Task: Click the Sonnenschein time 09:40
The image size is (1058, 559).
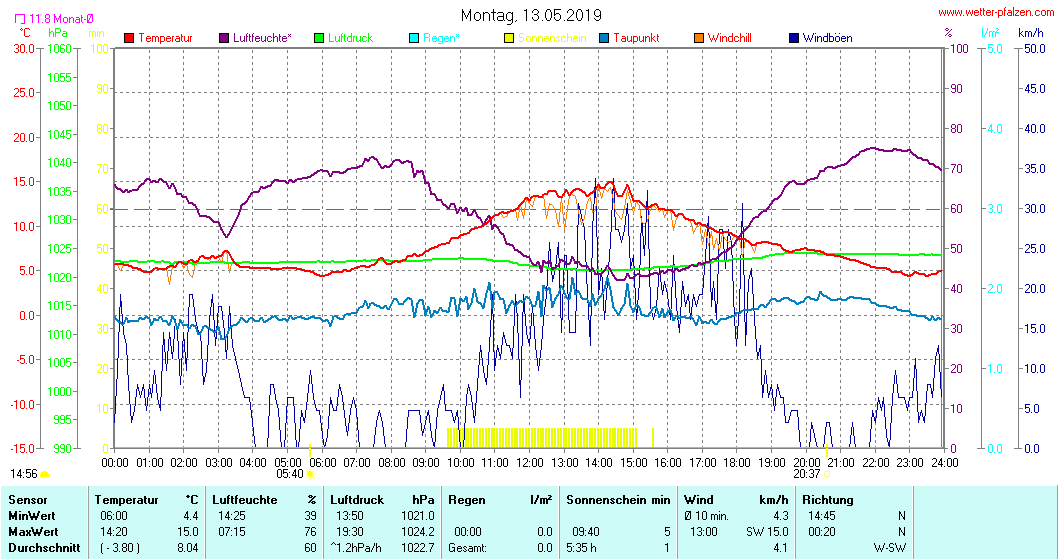Action: (x=585, y=532)
